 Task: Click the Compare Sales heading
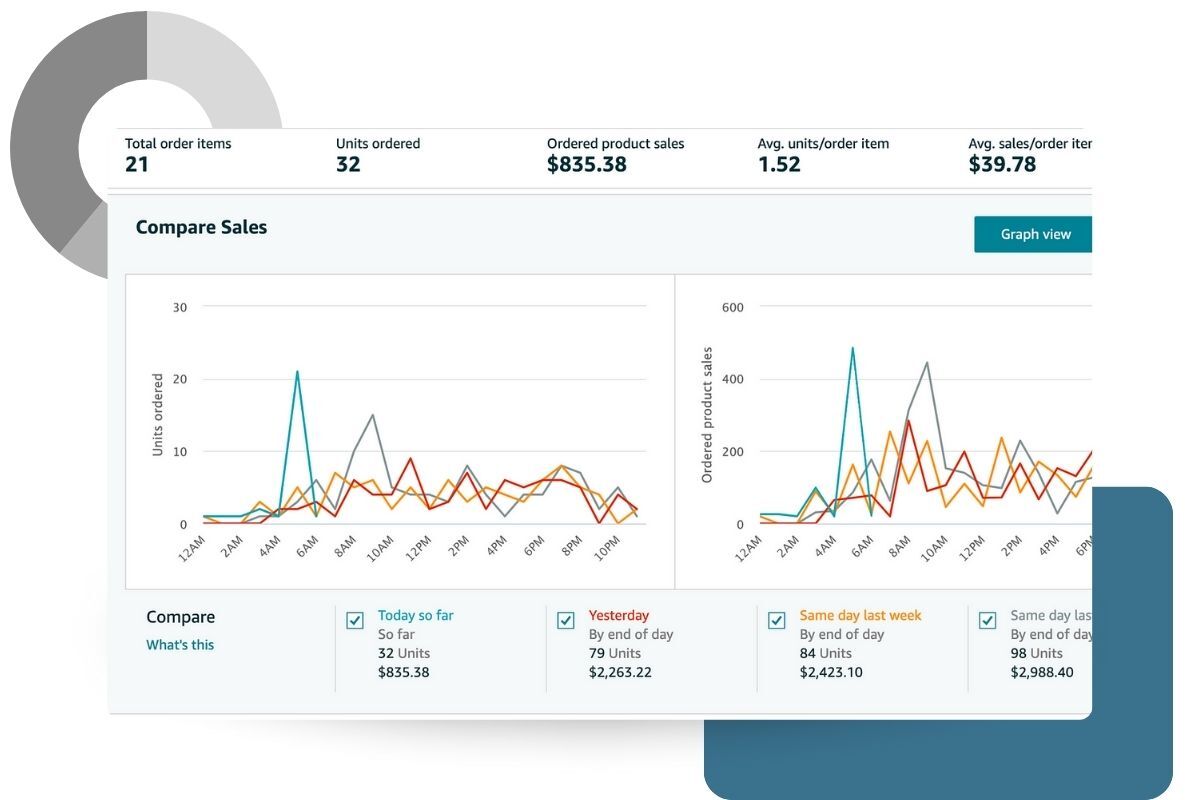pyautogui.click(x=201, y=227)
